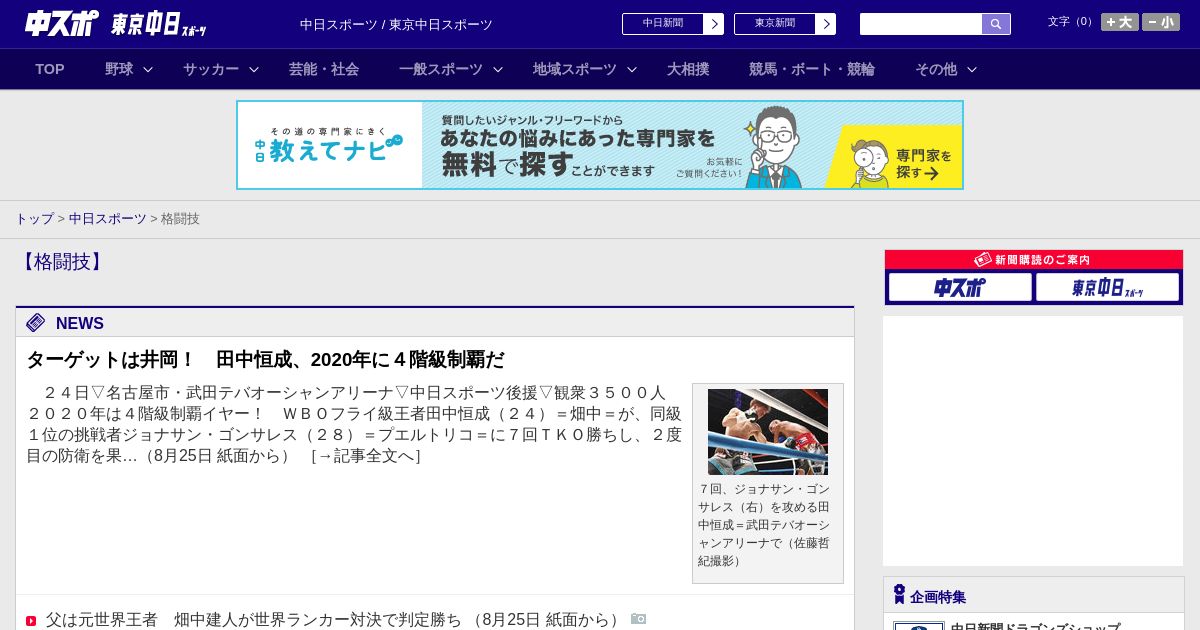Viewport: 1200px width, 630px height.
Task: Open the 東京新聞 link button
Action: point(775,24)
